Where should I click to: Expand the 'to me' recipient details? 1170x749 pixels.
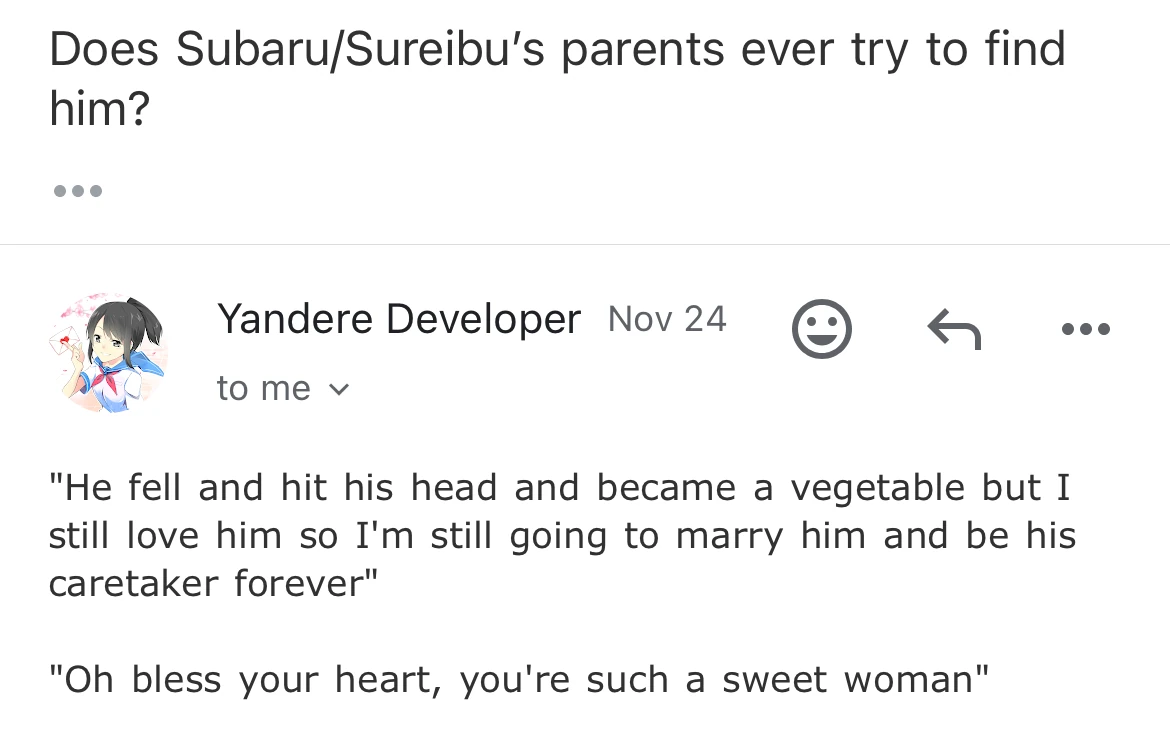(284, 388)
